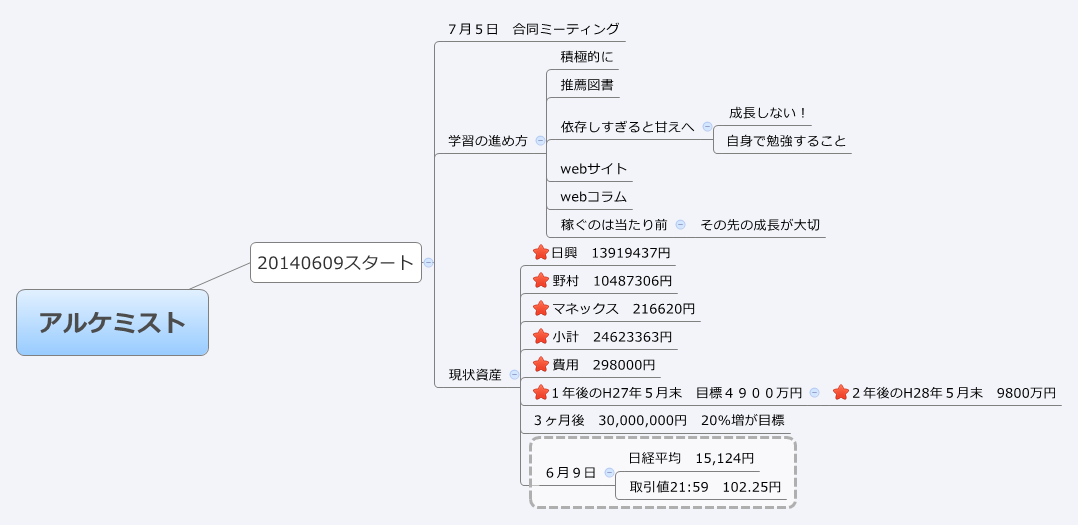1078x525 pixels.
Task: Click the star marker on 野村
Action: point(541,281)
